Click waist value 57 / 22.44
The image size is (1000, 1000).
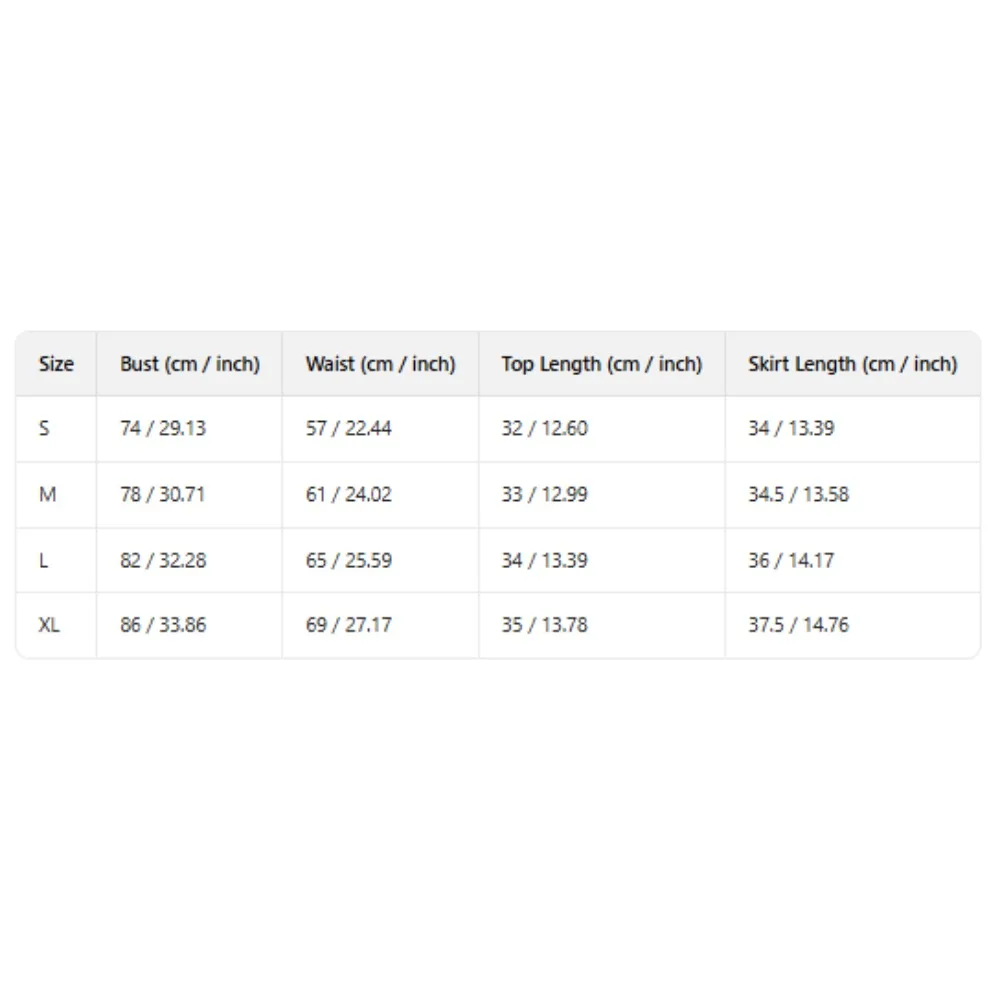coord(348,428)
